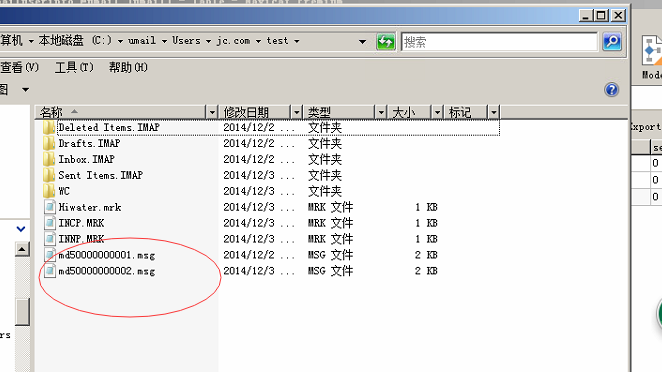The image size is (662, 372).
Task: Select the Drafts.IMAP name text
Action: [x=89, y=143]
